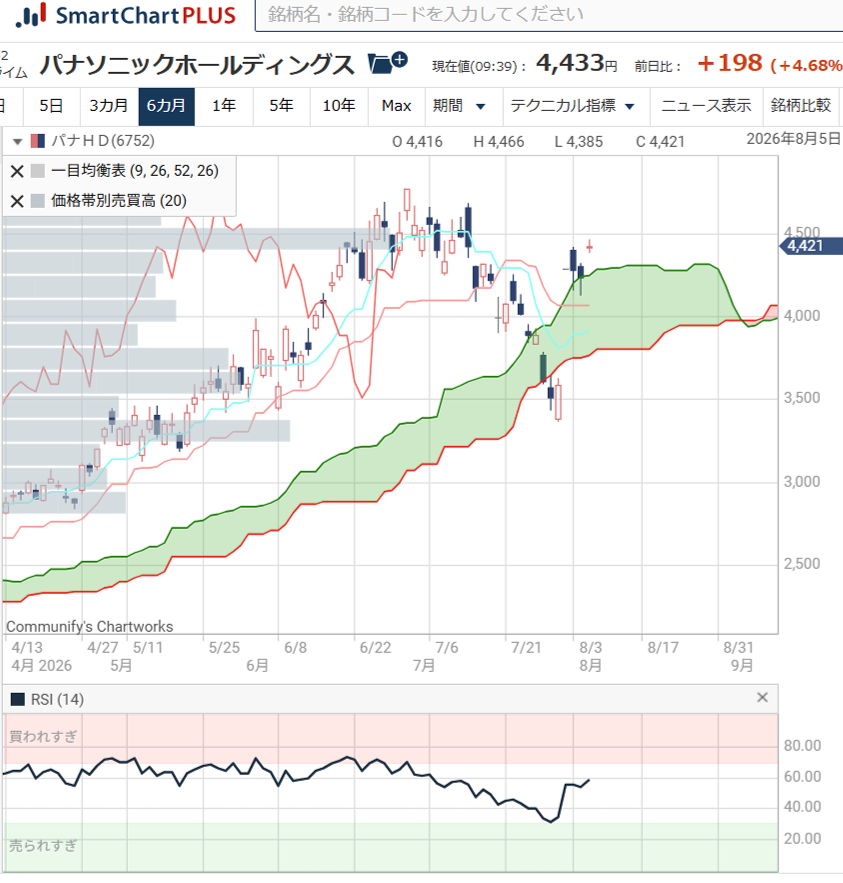Select the 3カ月 period tab
843x883 pixels.
pos(109,106)
